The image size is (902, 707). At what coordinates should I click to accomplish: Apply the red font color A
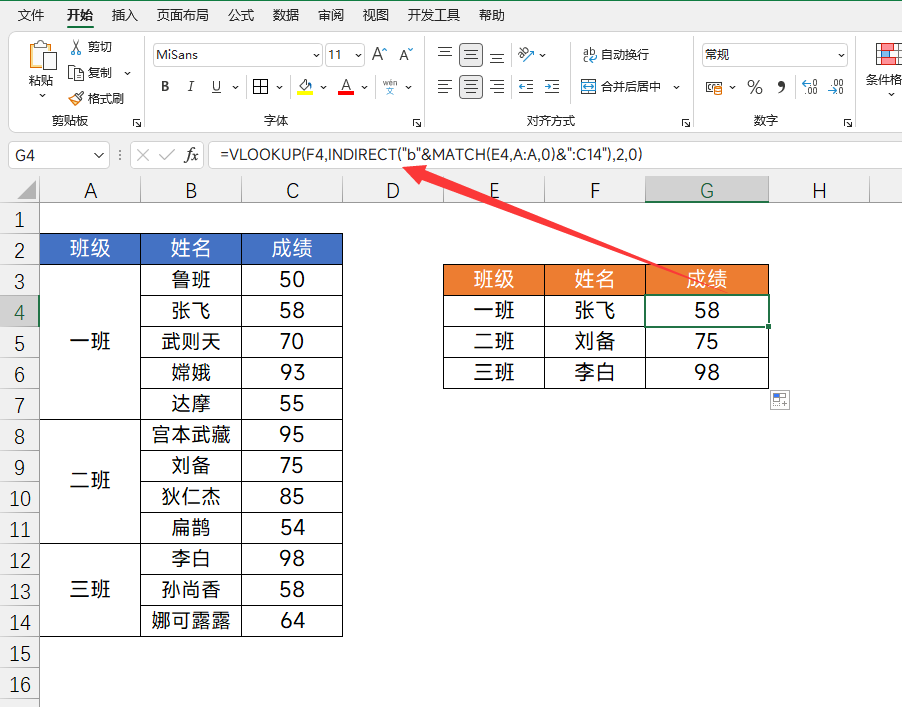[x=346, y=87]
